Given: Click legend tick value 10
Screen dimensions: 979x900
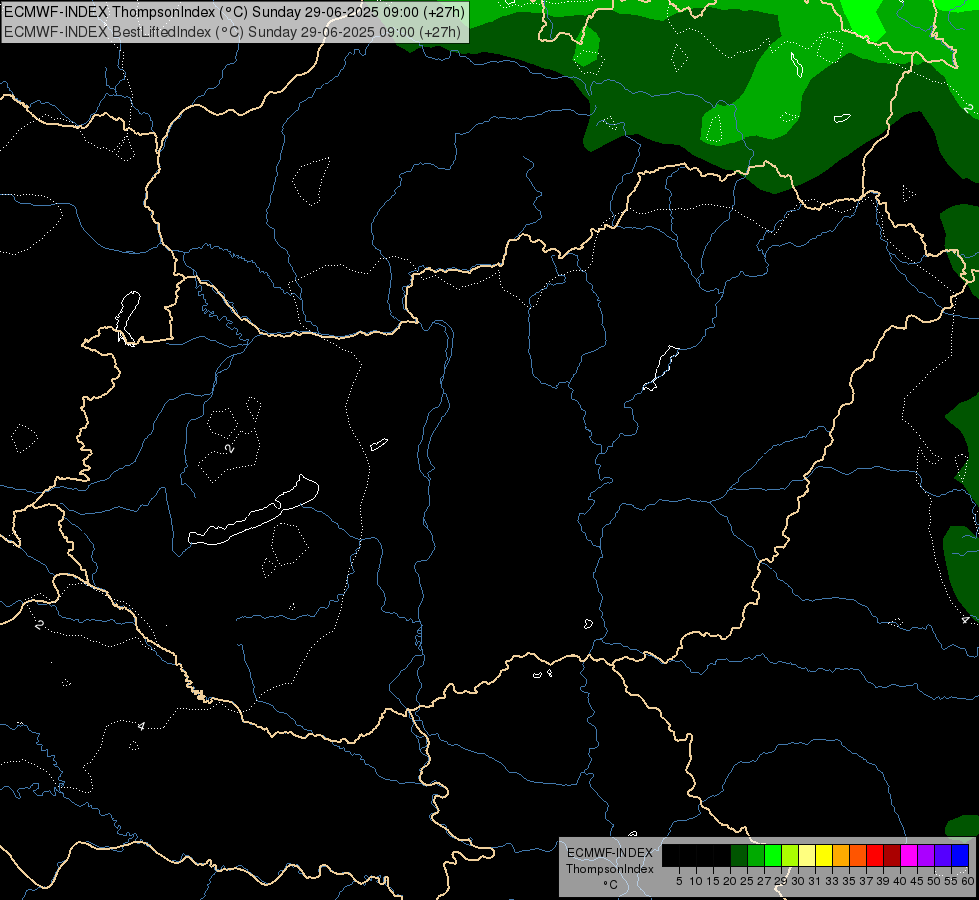Looking at the screenshot, I should [x=696, y=881].
